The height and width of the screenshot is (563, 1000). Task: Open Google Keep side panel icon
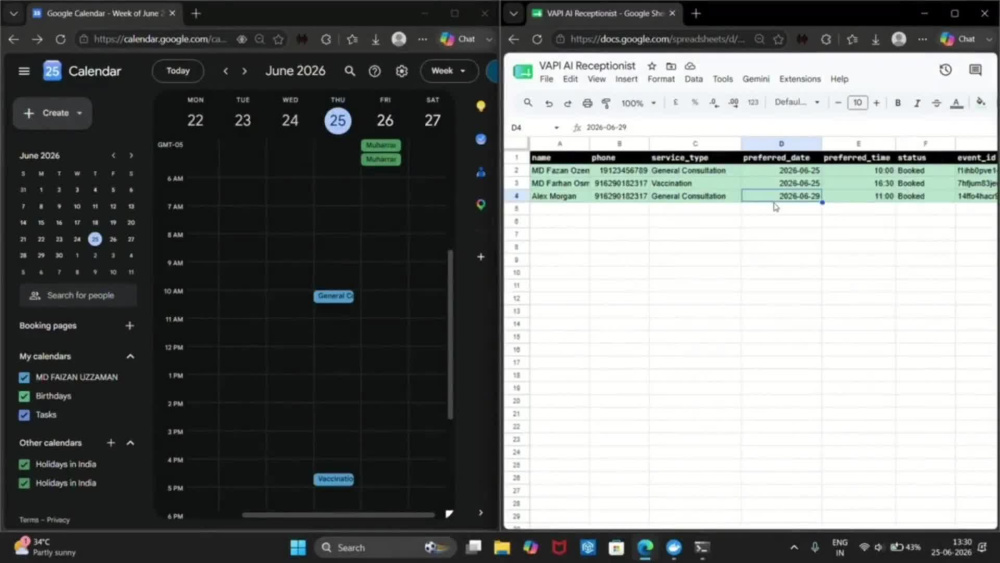[481, 106]
